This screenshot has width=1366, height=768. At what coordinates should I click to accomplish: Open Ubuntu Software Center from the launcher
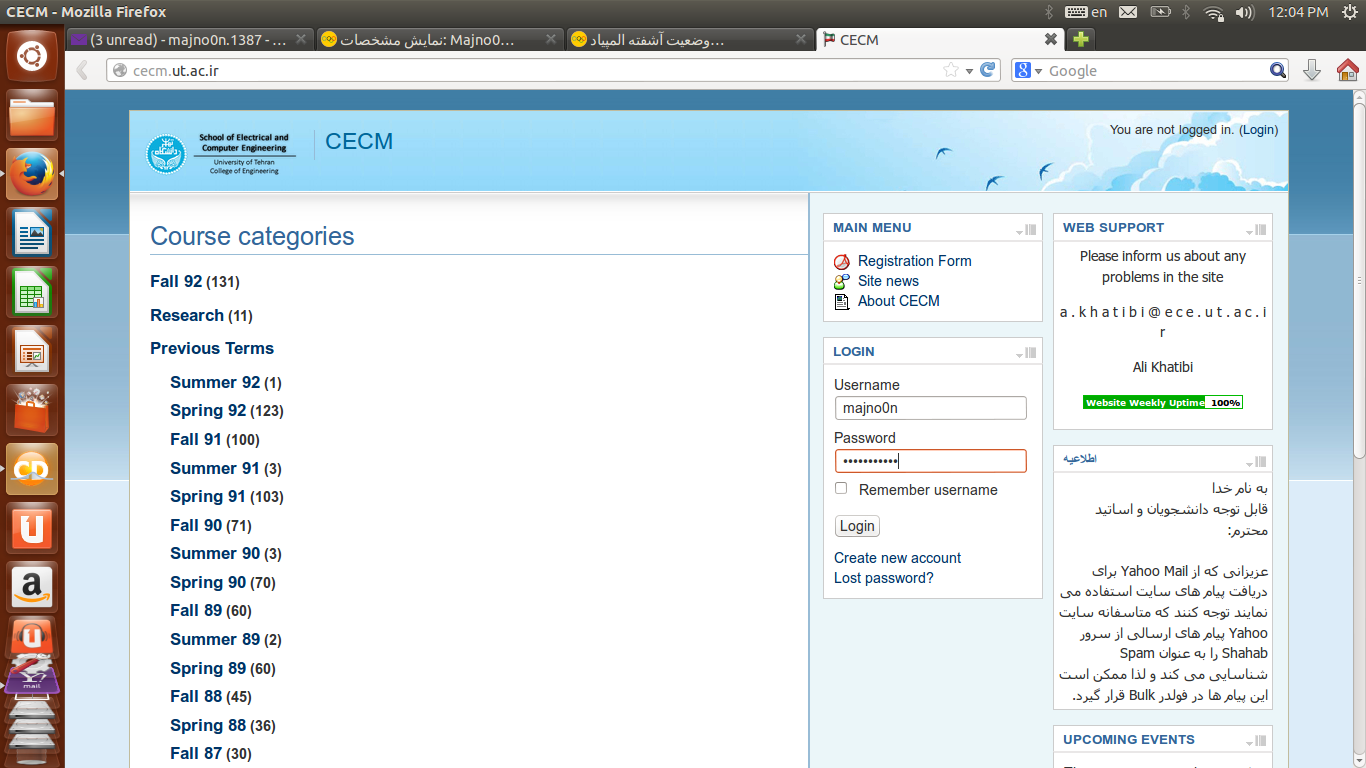pos(32,410)
